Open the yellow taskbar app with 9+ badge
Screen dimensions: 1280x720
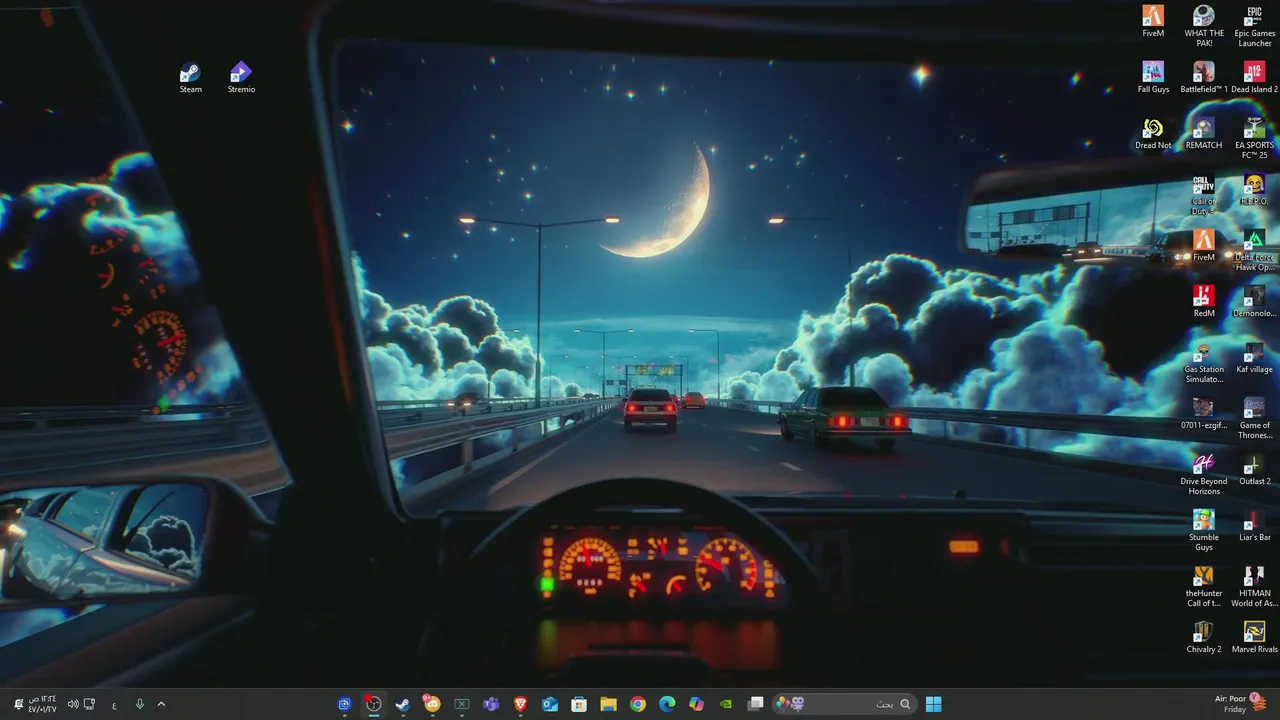coord(432,704)
